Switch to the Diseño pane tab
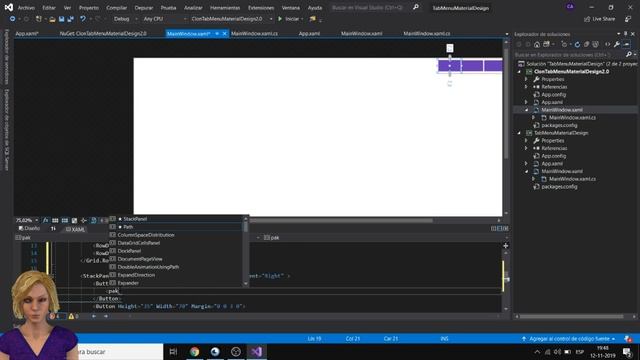The height and width of the screenshot is (360, 640). point(29,229)
